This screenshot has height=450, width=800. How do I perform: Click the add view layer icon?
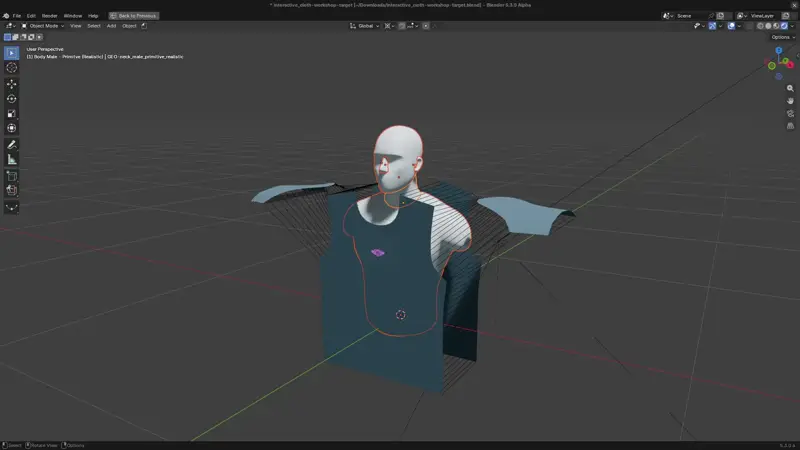[786, 16]
